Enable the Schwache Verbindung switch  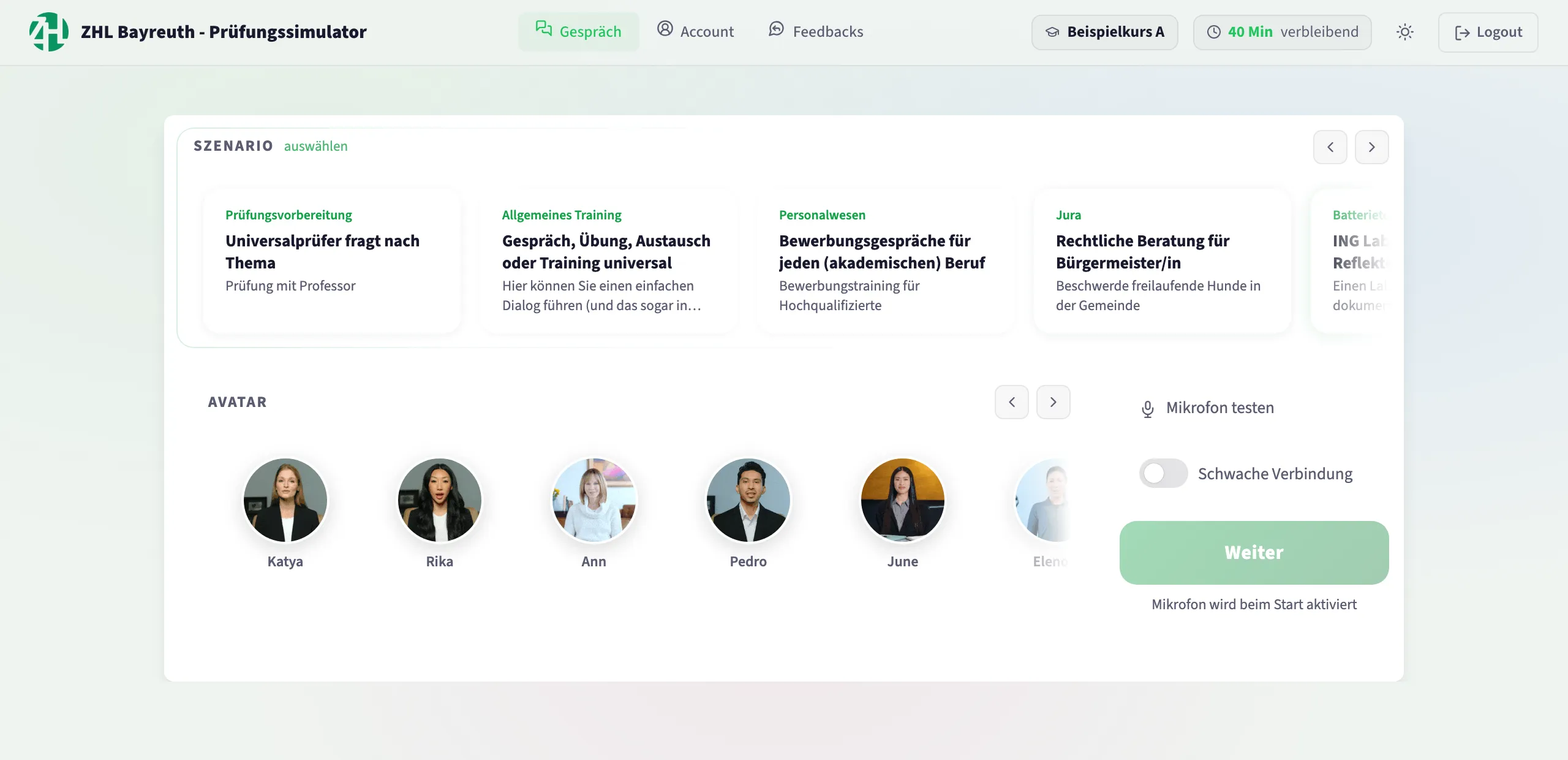[x=1163, y=473]
